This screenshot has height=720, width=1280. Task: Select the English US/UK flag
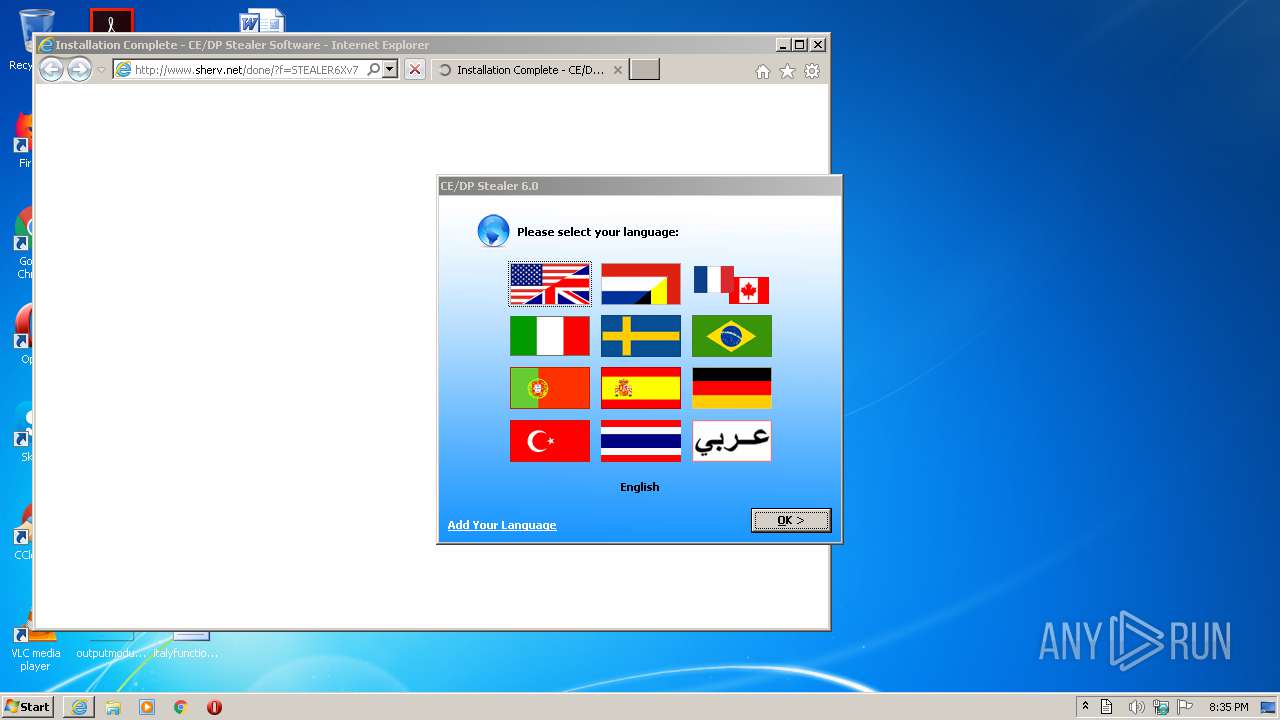[550, 284]
